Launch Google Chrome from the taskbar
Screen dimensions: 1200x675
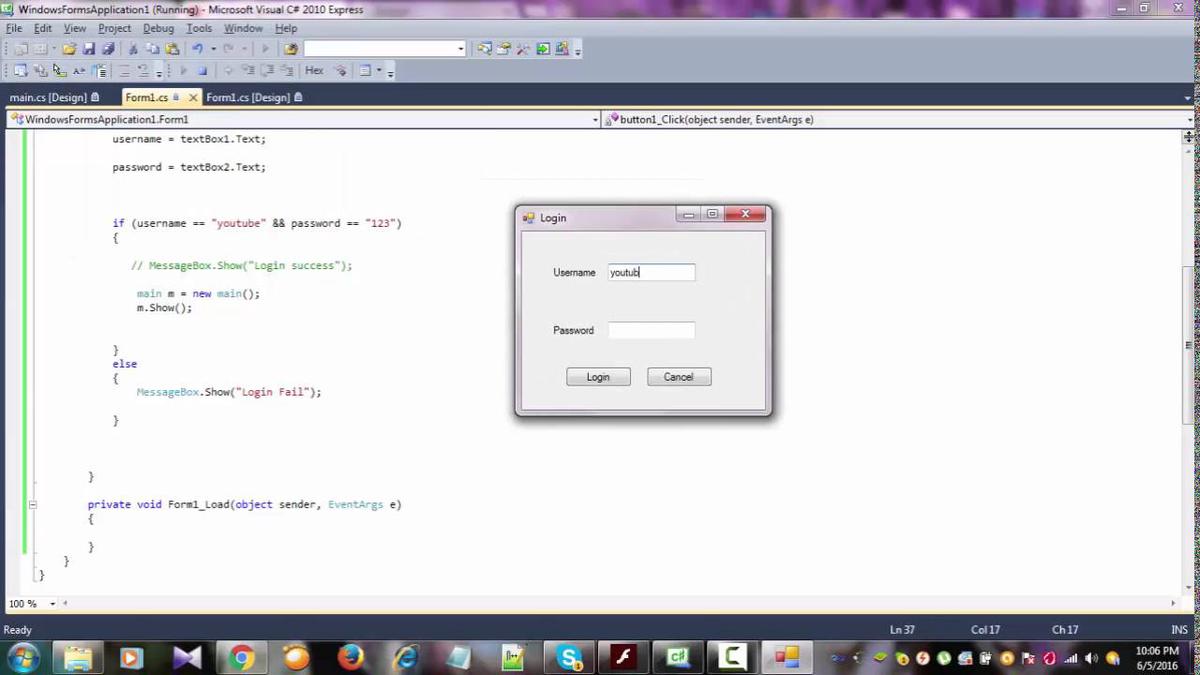[241, 657]
